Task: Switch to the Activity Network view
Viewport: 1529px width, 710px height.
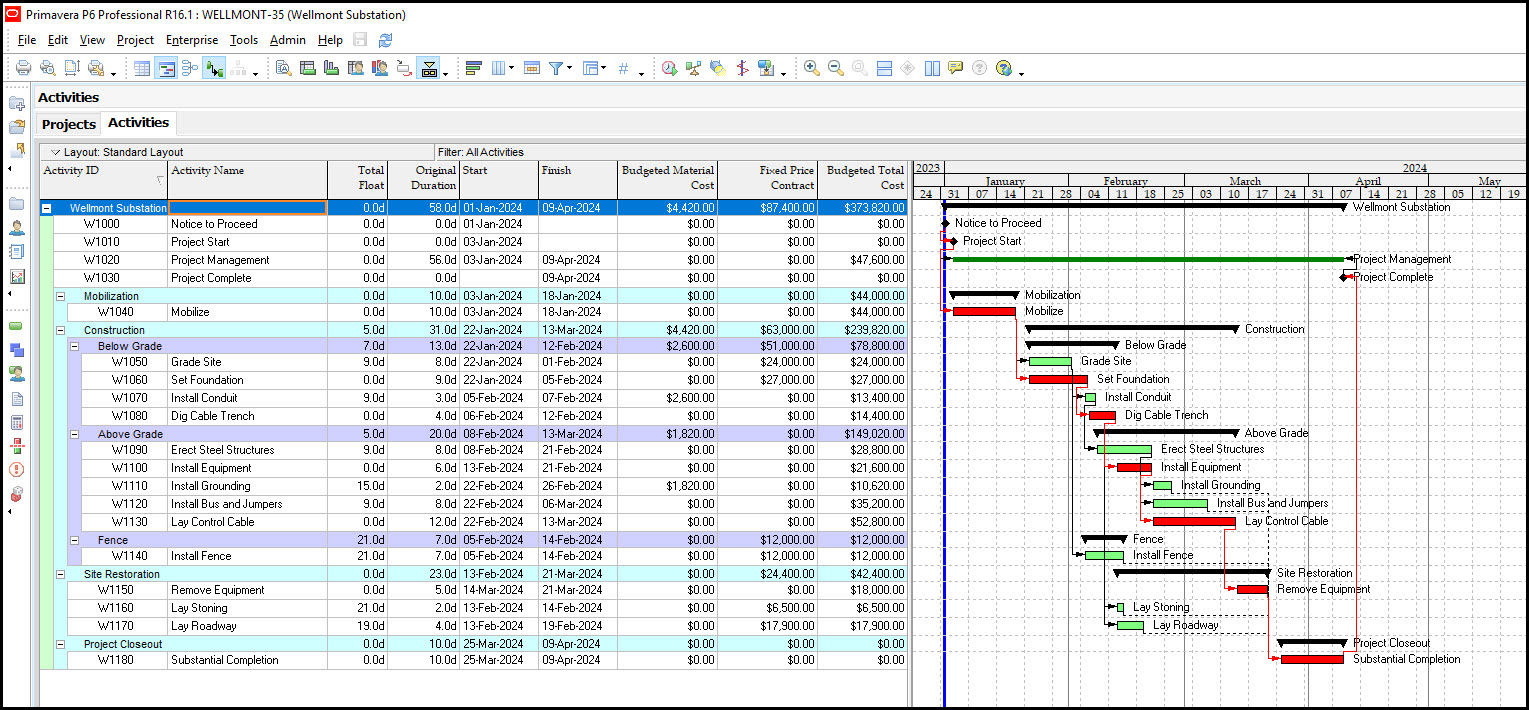Action: pos(190,69)
